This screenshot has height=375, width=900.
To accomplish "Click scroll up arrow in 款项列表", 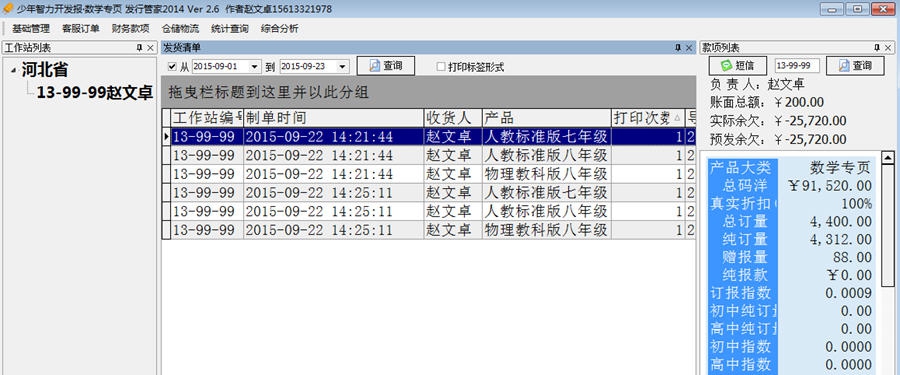I will pyautogui.click(x=887, y=157).
